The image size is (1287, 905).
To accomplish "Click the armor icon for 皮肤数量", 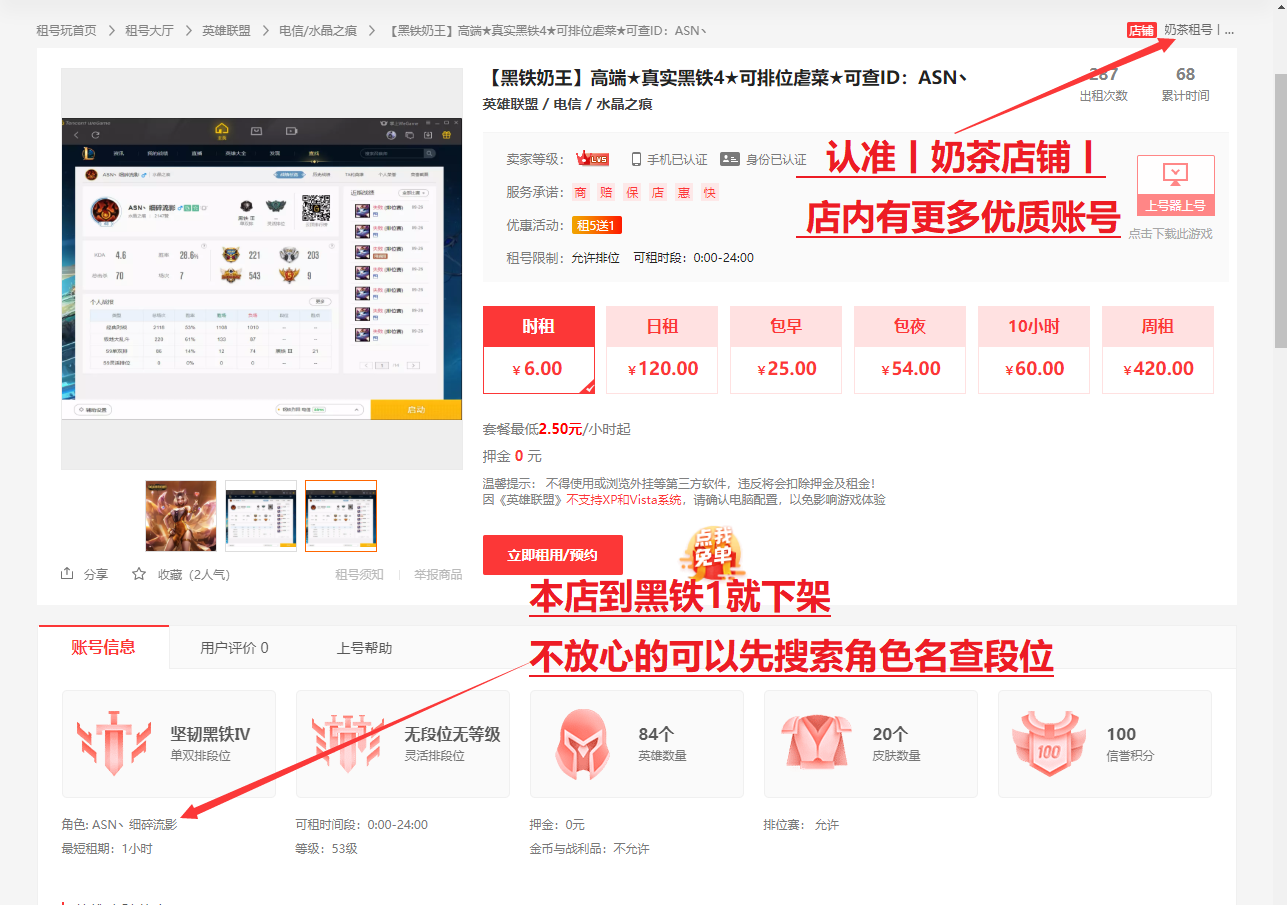I will click(x=817, y=743).
